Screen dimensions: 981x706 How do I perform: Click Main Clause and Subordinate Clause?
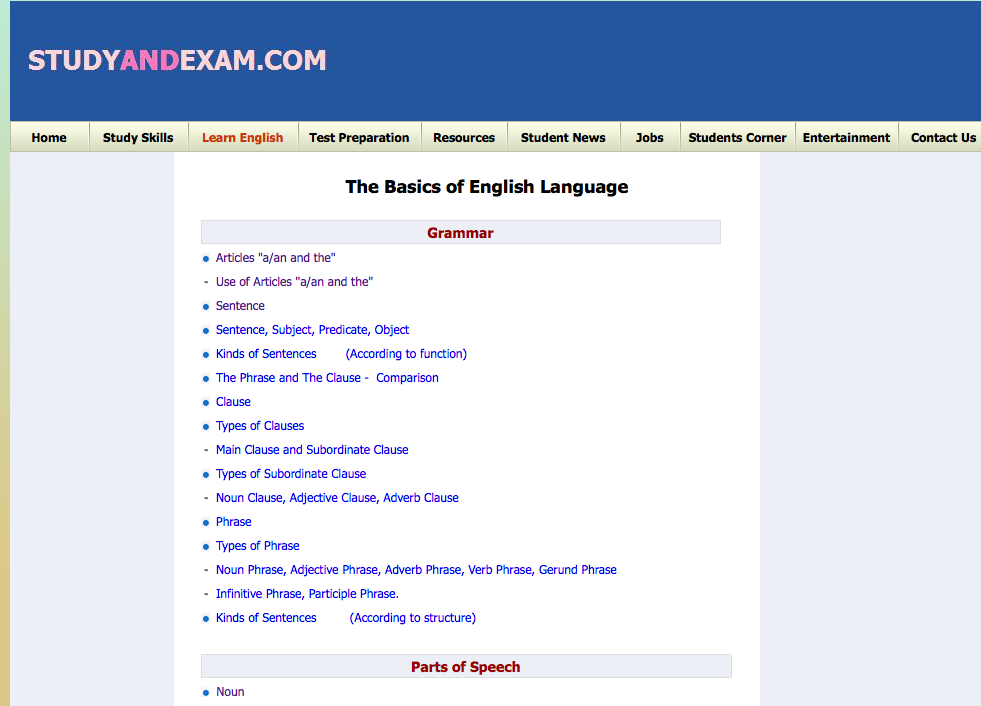[x=311, y=449]
